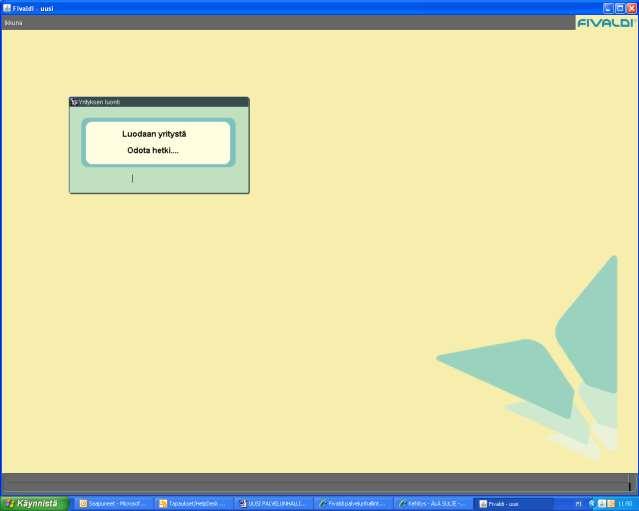Open the Käynnistä start button
This screenshot has height=511, width=639.
pyautogui.click(x=35, y=504)
